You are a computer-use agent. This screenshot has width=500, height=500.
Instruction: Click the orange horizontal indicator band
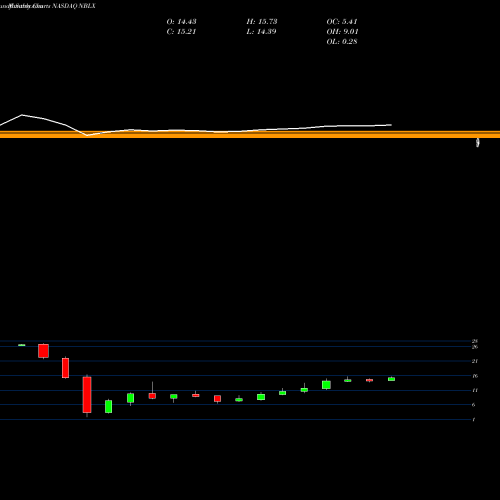(x=250, y=134)
